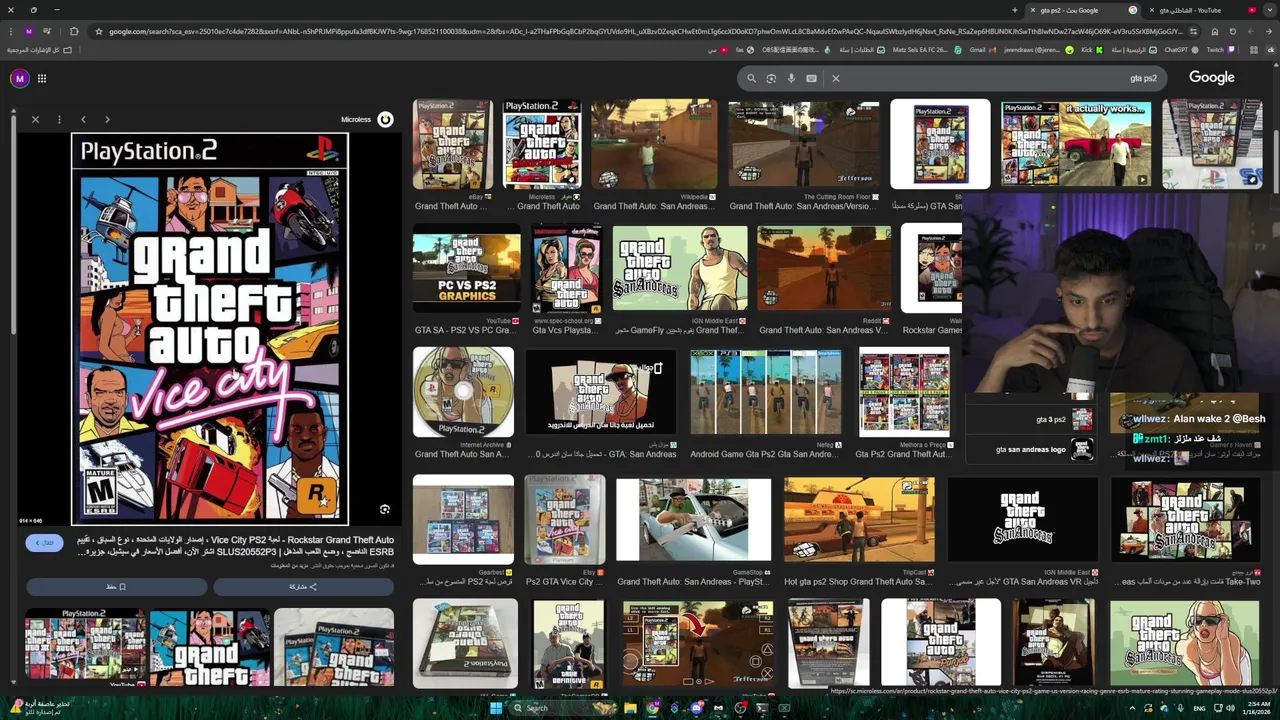
Task: Open the Windows Start menu
Action: tap(495, 708)
